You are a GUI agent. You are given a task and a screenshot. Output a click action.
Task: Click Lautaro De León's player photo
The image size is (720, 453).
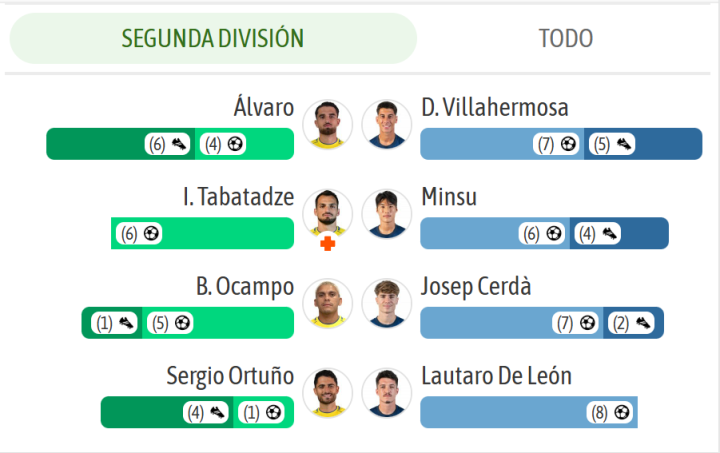point(387,392)
